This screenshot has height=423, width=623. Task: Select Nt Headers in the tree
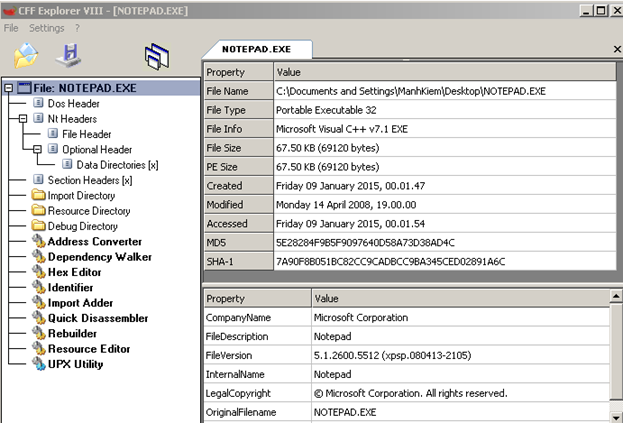point(72,119)
